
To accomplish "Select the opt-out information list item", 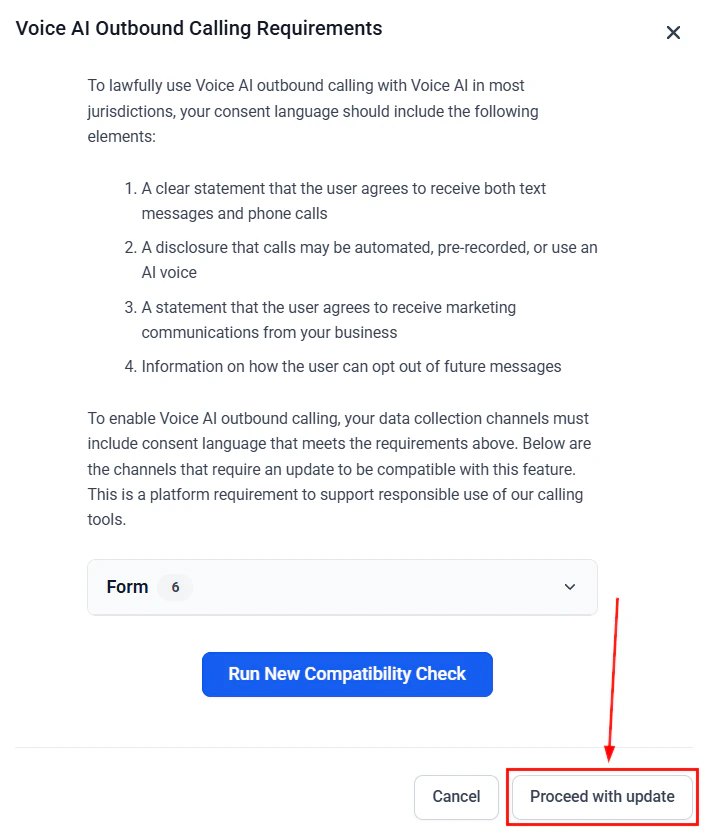I will (352, 366).
